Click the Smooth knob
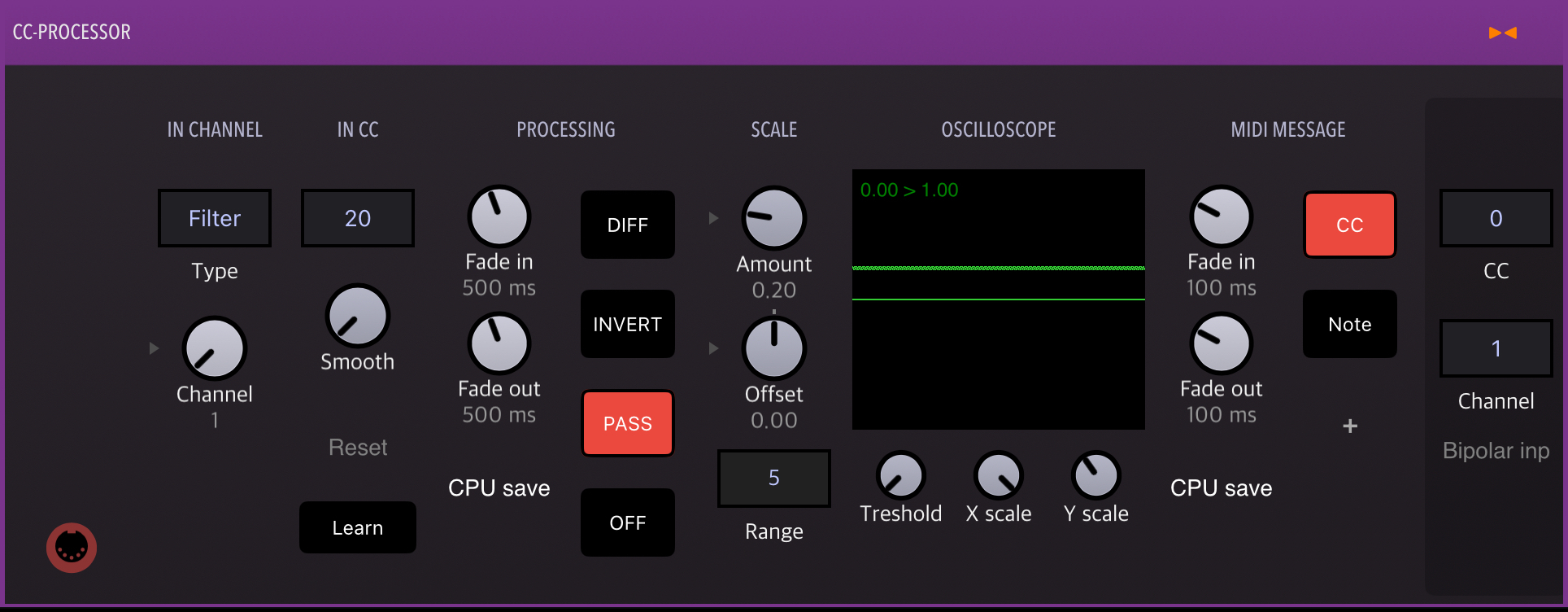Screen dimensions: 1568x612 [358, 316]
